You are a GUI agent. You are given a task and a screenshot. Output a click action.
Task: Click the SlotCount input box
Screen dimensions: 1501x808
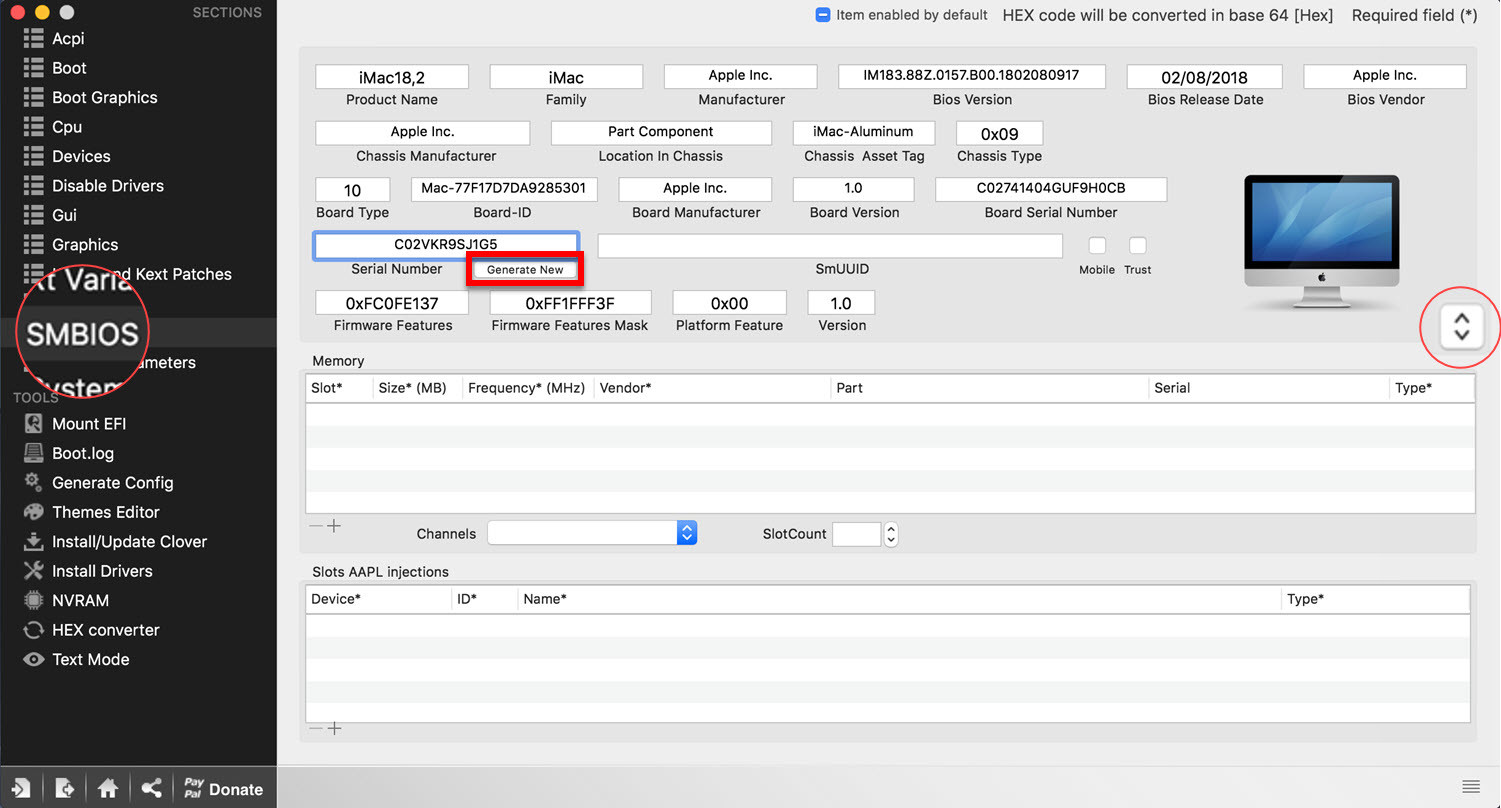tap(857, 534)
